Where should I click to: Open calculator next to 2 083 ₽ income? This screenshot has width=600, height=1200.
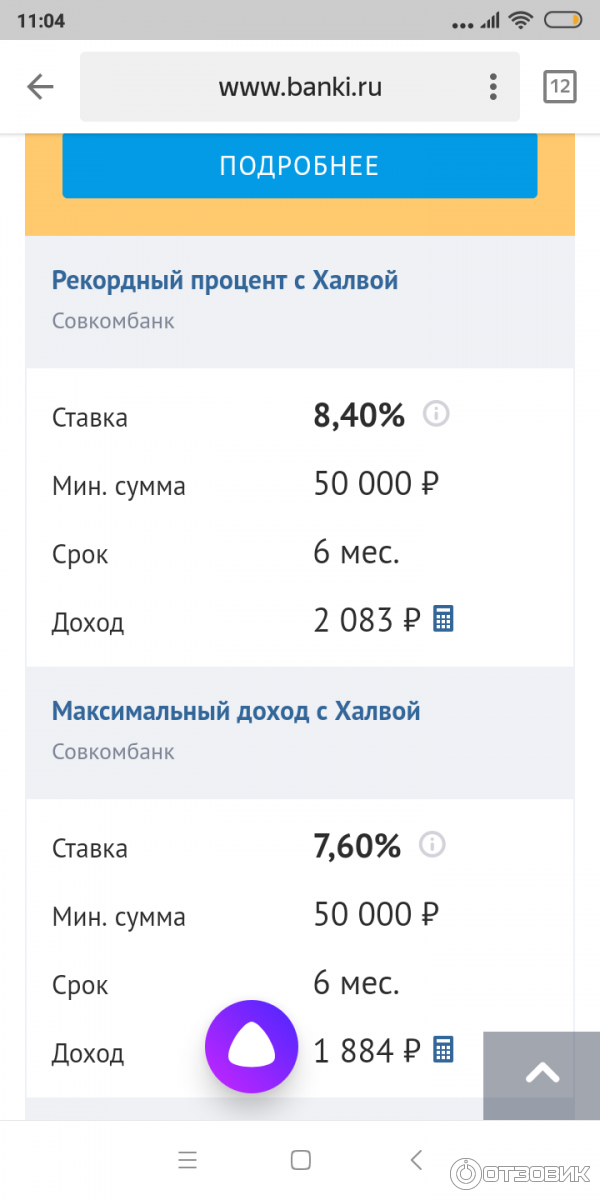click(443, 619)
